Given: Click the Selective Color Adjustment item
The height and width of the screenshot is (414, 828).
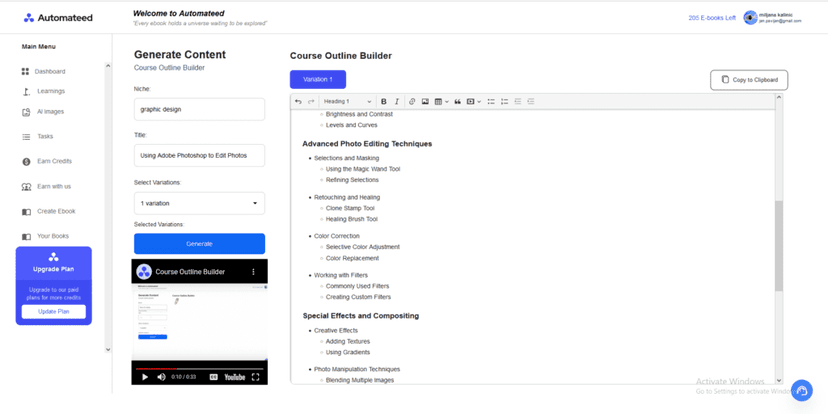Looking at the screenshot, I should tap(363, 247).
